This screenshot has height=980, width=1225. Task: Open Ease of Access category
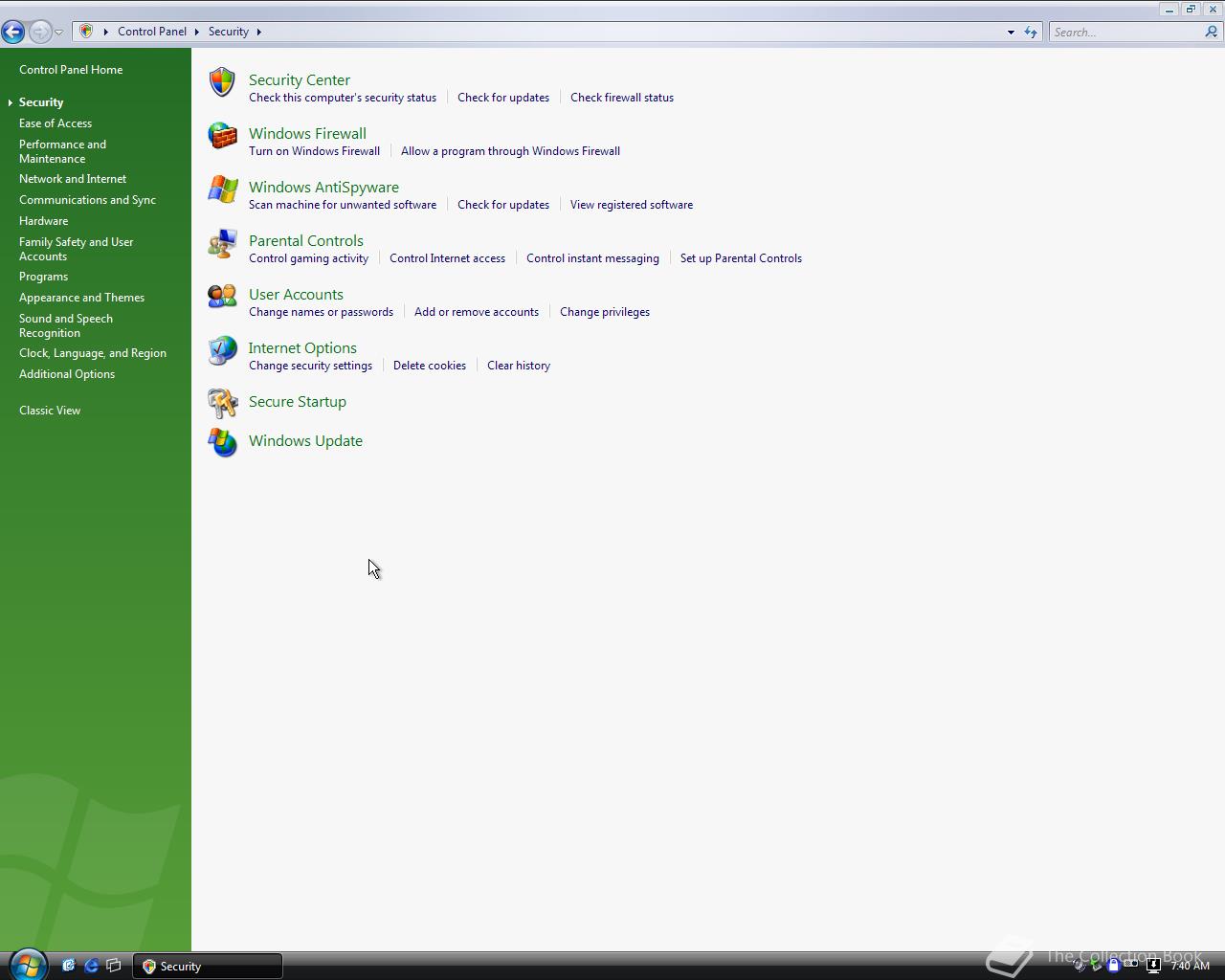(x=56, y=123)
